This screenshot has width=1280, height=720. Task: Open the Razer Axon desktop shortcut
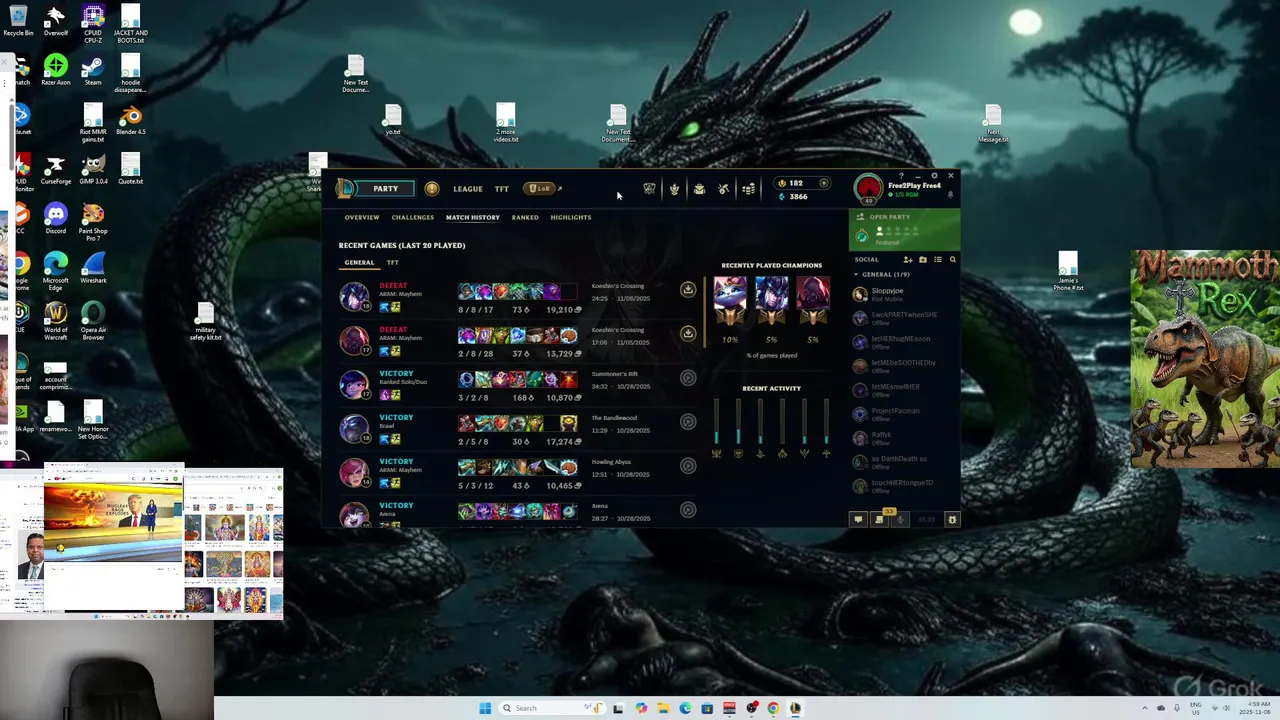[x=56, y=71]
